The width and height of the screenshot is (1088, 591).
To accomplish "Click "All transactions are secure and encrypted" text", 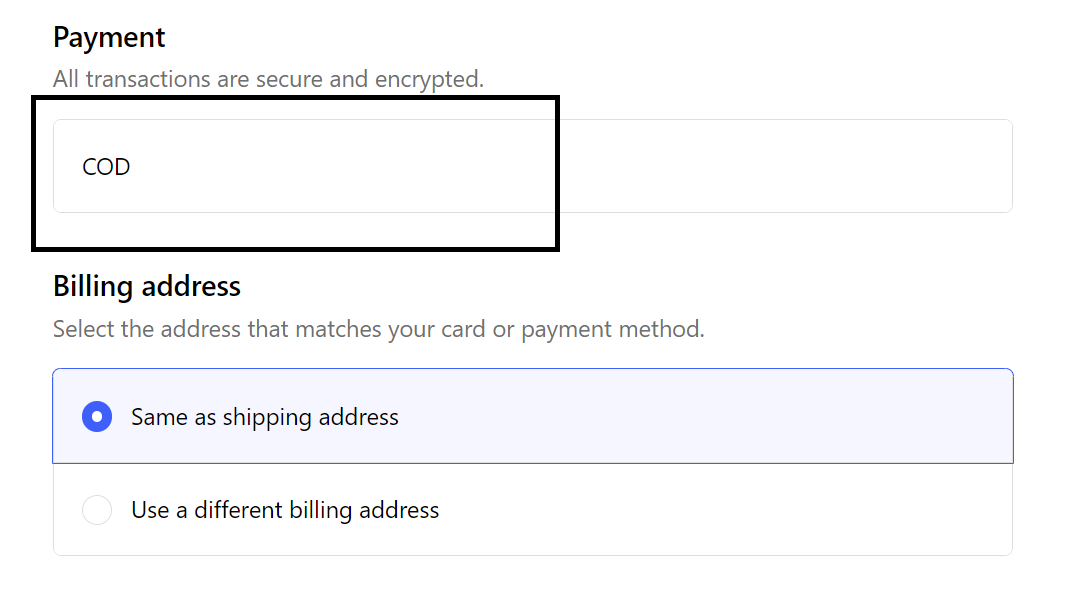I will click(268, 79).
